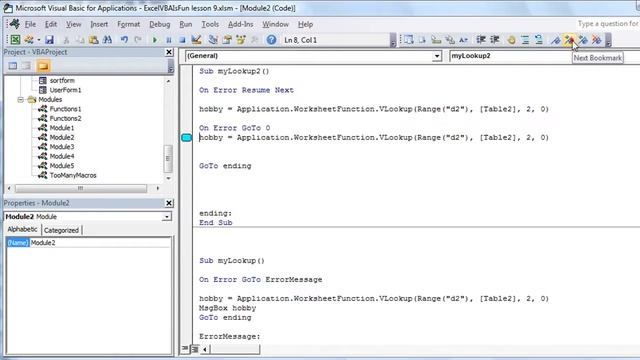640x360 pixels.
Task: Click the Quick Info icon
Action: [x=436, y=40]
